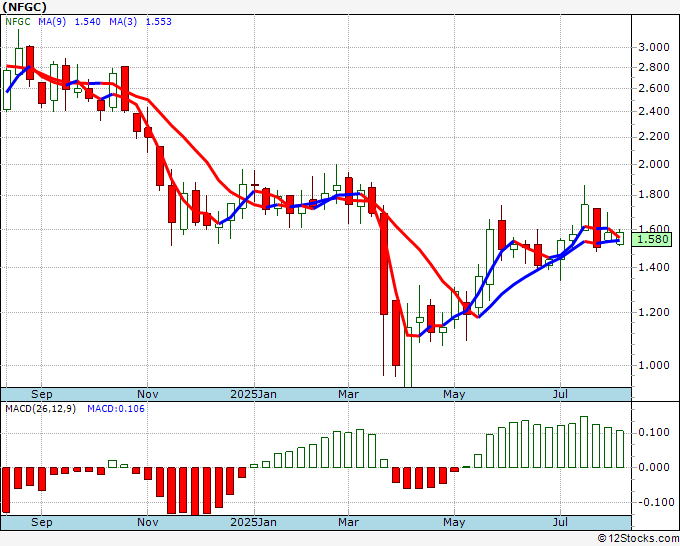Screen dimensions: 680x546
Task: Click the MA(9) value 1.540
Action: click(x=88, y=22)
